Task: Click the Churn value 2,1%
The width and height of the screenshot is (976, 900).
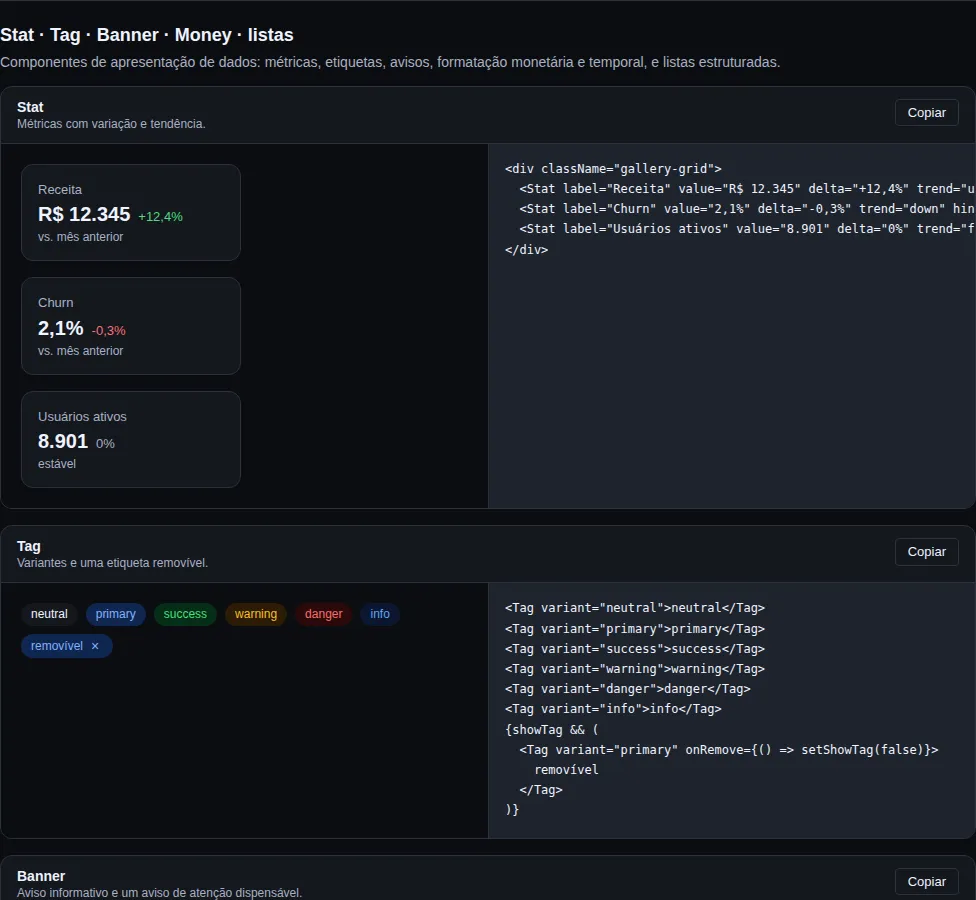Action: (60, 328)
